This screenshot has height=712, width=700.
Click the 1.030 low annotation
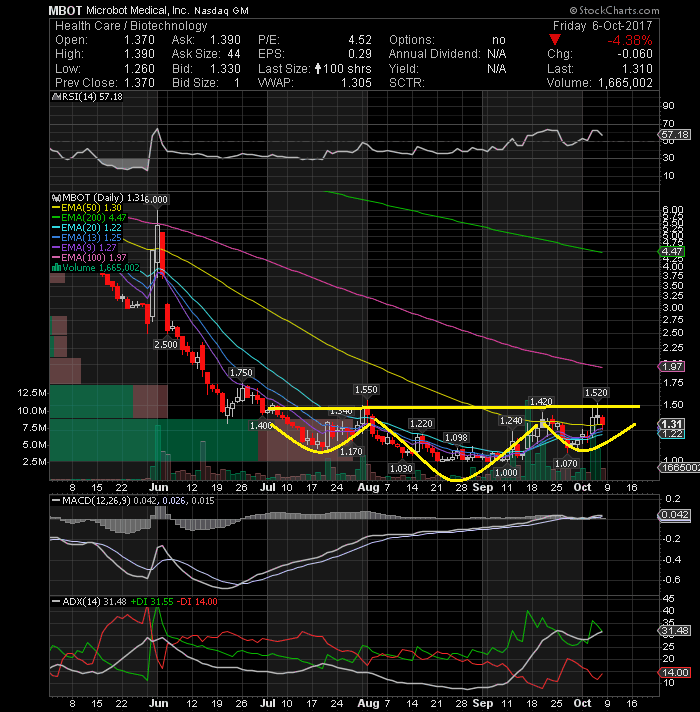[401, 469]
